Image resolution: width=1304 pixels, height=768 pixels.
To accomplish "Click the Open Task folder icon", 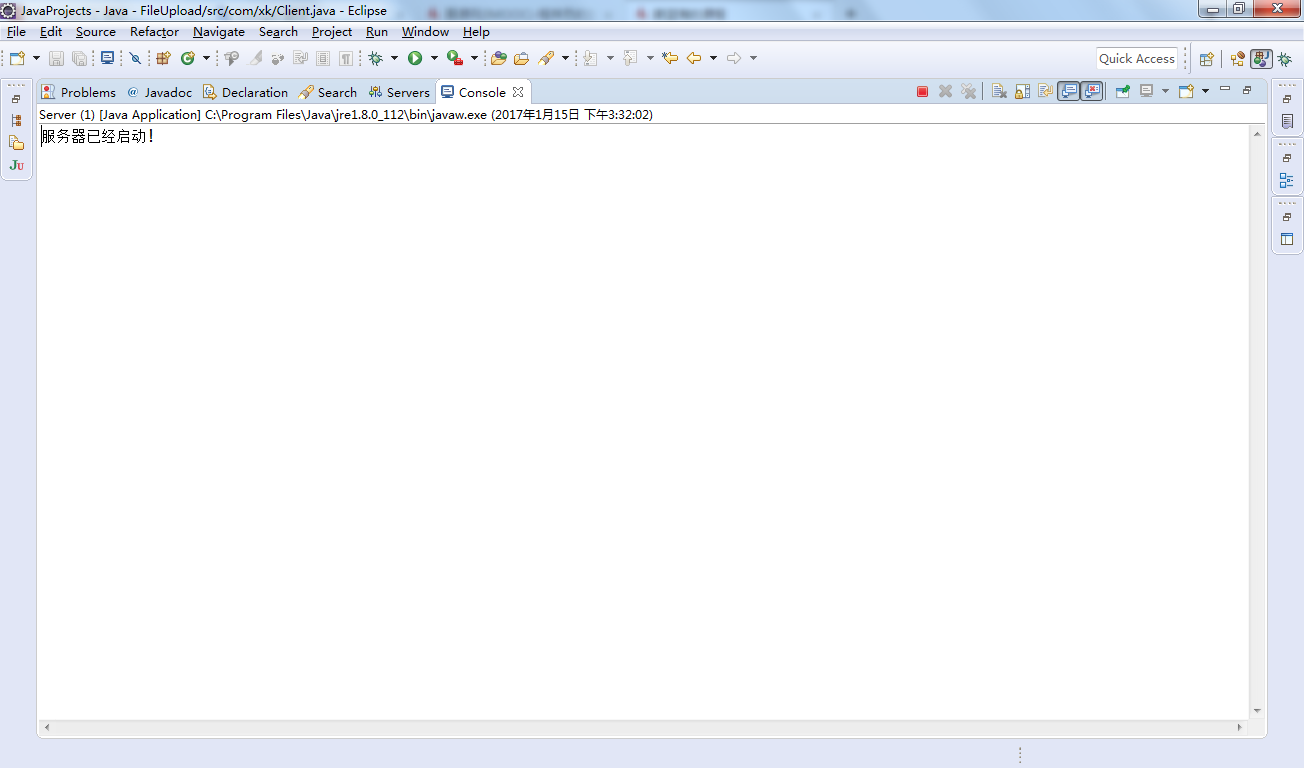I will click(521, 58).
